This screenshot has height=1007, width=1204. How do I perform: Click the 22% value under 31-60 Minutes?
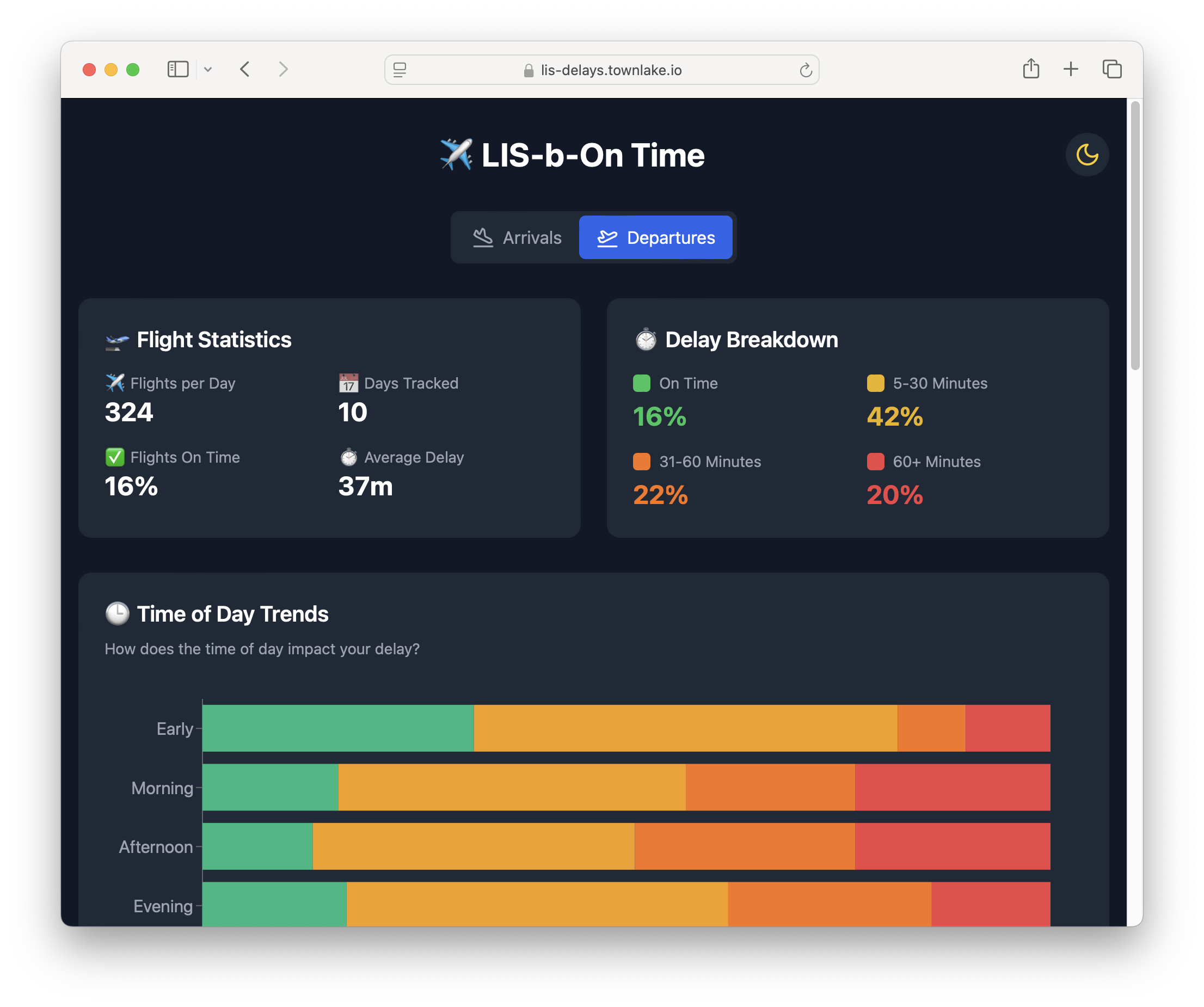click(660, 495)
